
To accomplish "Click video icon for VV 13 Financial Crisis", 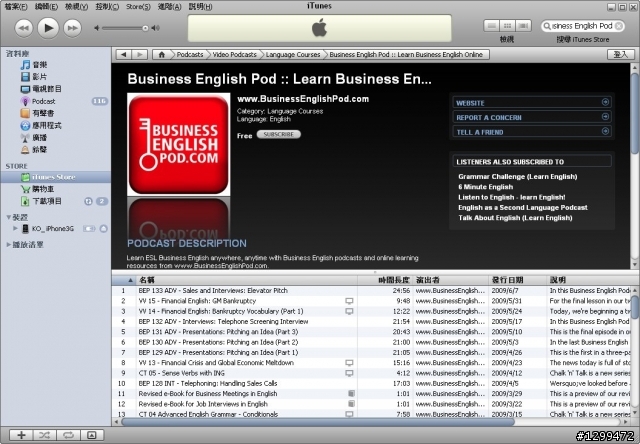I will pyautogui.click(x=349, y=362).
